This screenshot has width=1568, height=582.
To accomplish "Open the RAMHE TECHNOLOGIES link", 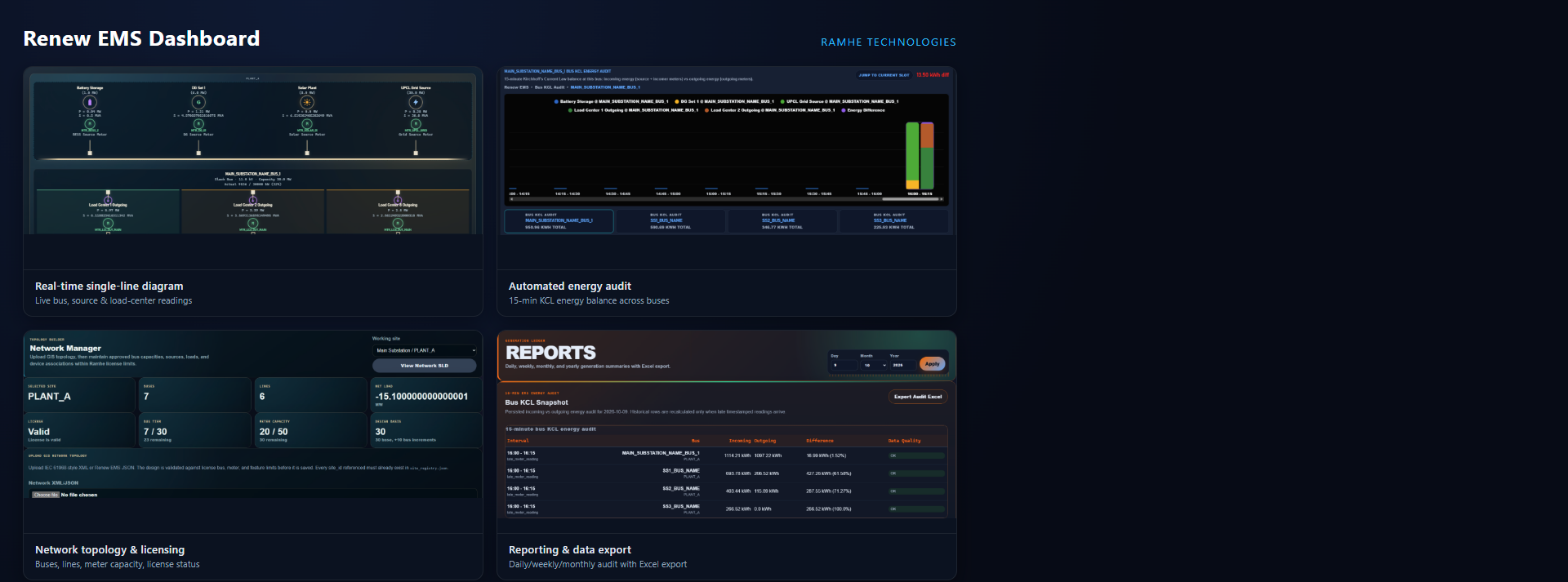I will (x=888, y=42).
